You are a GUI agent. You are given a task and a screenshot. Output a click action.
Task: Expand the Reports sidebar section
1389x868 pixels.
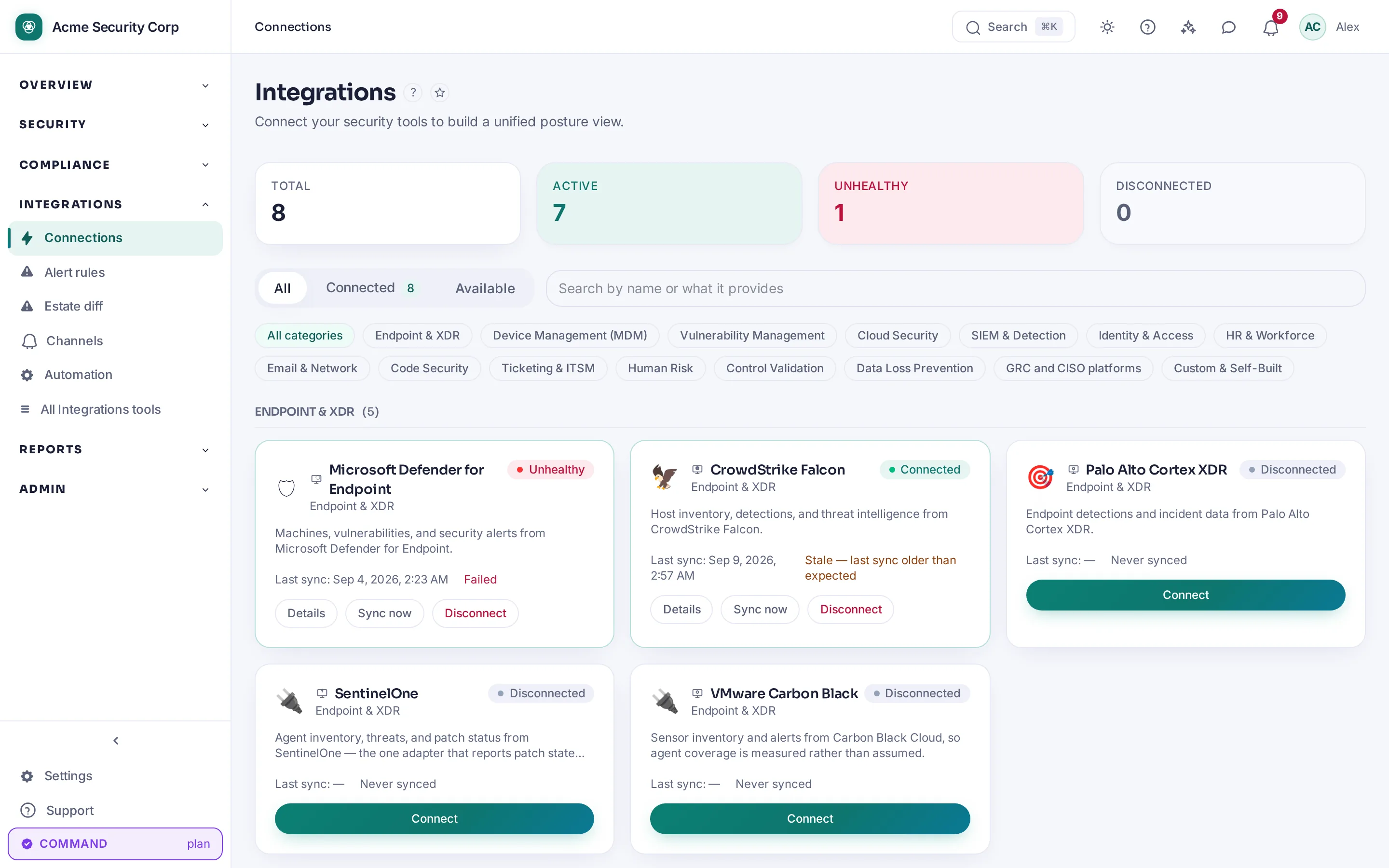[x=115, y=449]
